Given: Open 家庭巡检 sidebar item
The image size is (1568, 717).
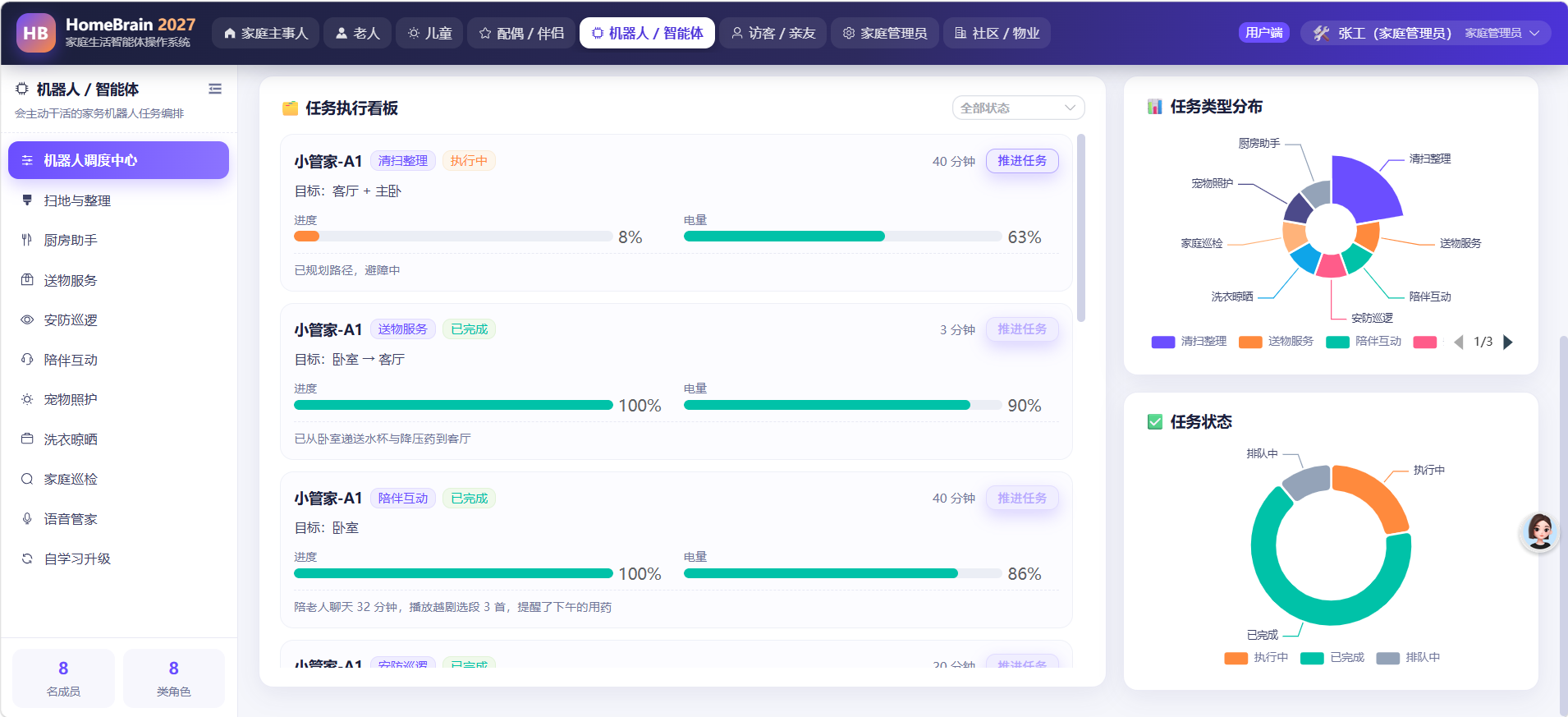Looking at the screenshot, I should click(118, 479).
